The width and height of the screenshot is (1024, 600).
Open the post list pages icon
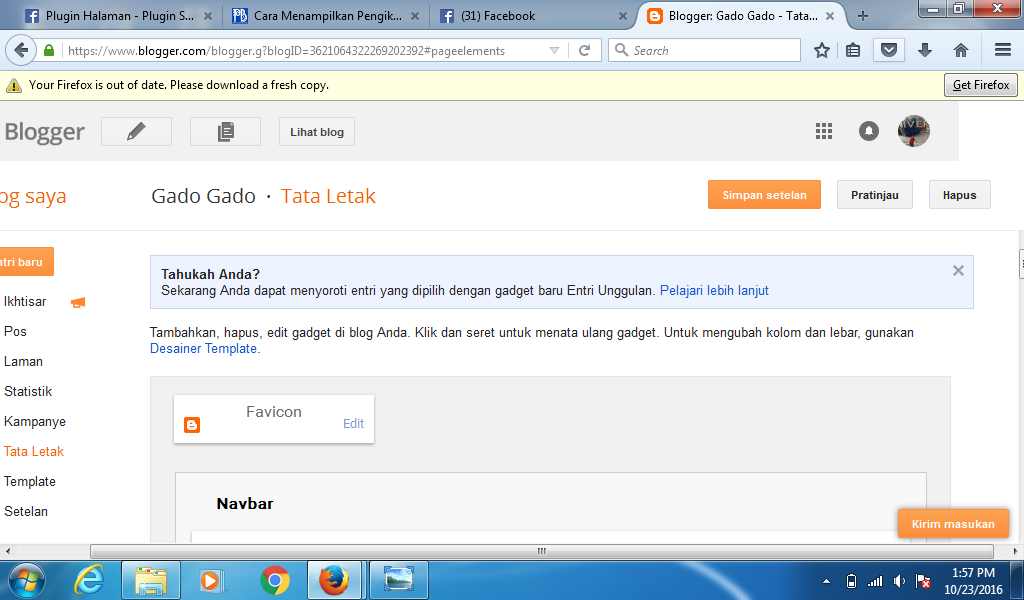(x=225, y=132)
